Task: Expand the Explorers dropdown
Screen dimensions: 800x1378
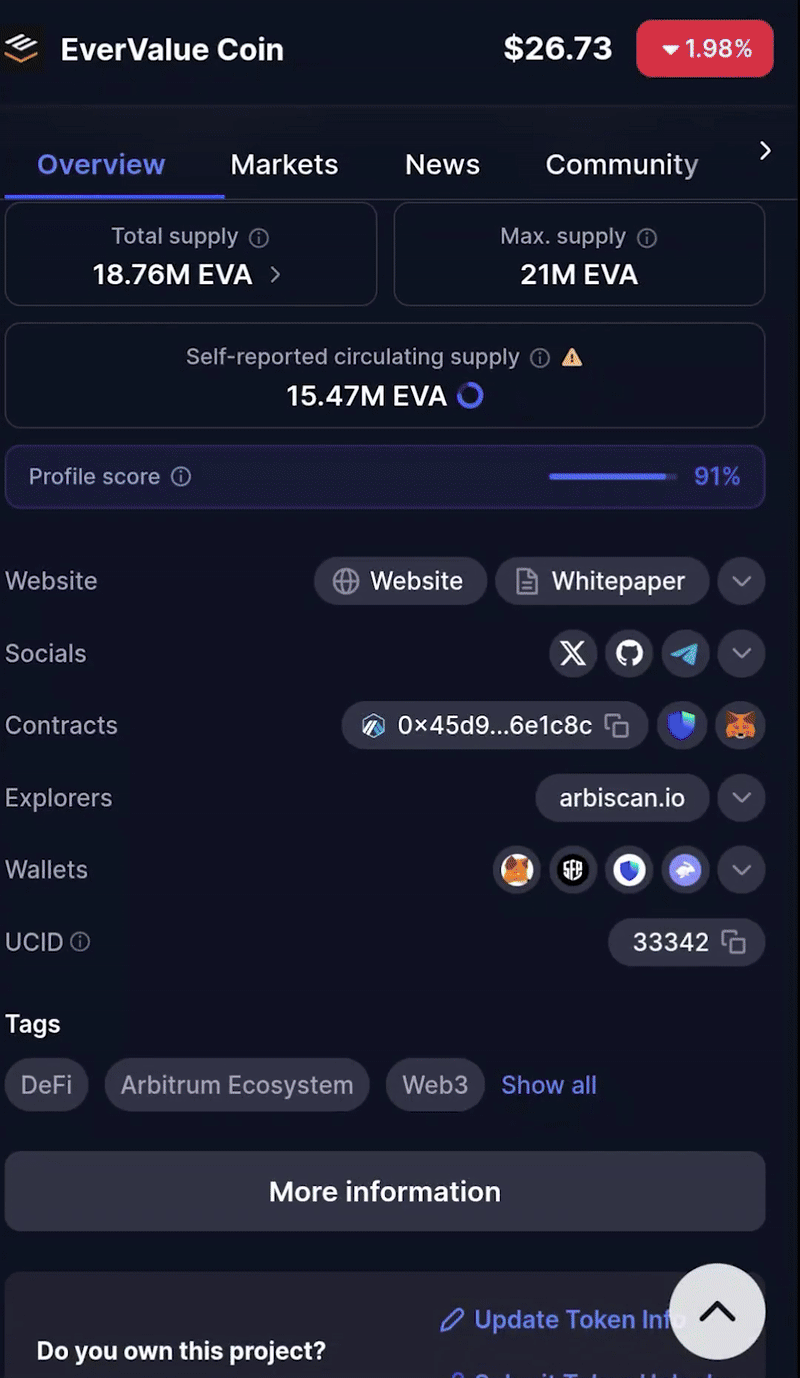Action: click(741, 798)
